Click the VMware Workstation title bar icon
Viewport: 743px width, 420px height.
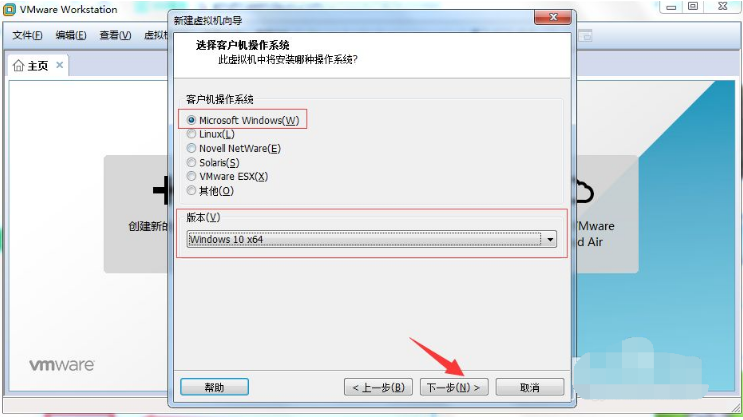pos(9,9)
